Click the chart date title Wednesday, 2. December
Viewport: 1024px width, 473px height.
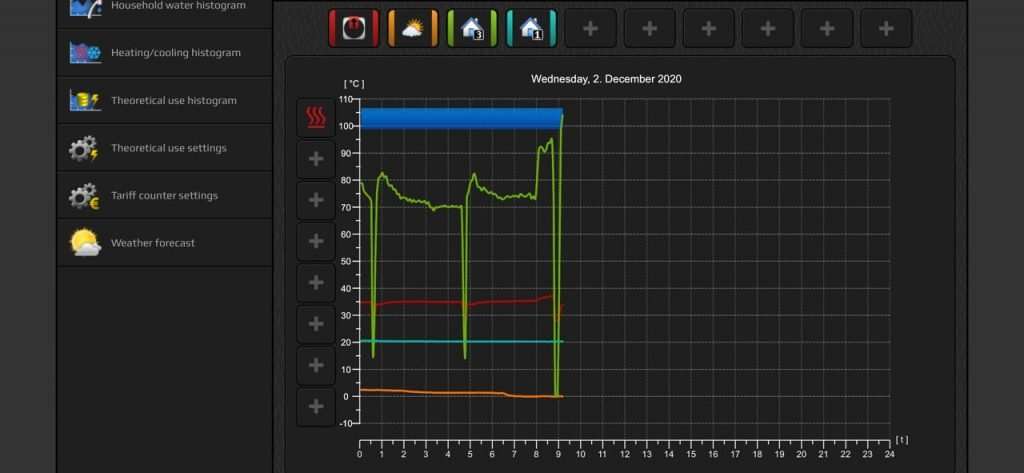click(x=606, y=79)
